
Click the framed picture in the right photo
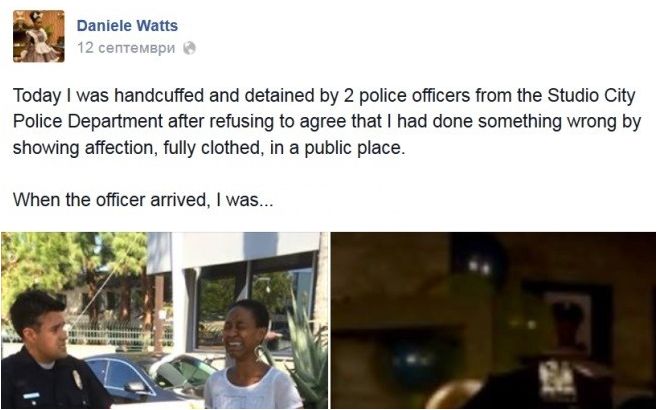pos(569,322)
